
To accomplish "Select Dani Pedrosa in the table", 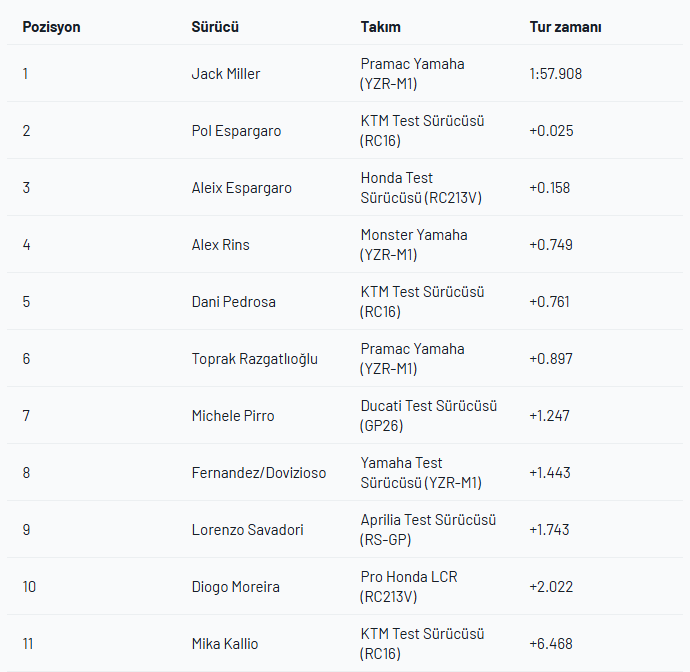I will tap(233, 302).
